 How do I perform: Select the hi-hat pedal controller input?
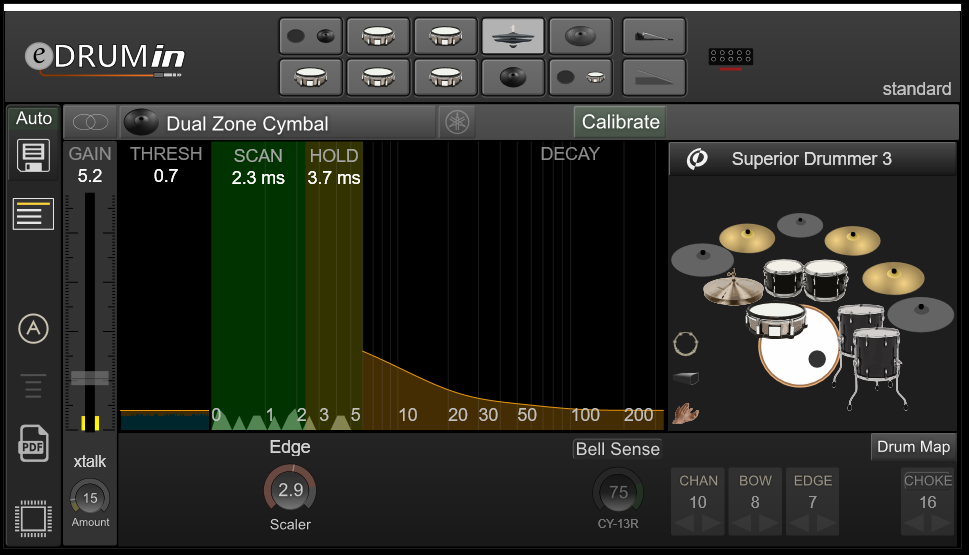point(654,36)
